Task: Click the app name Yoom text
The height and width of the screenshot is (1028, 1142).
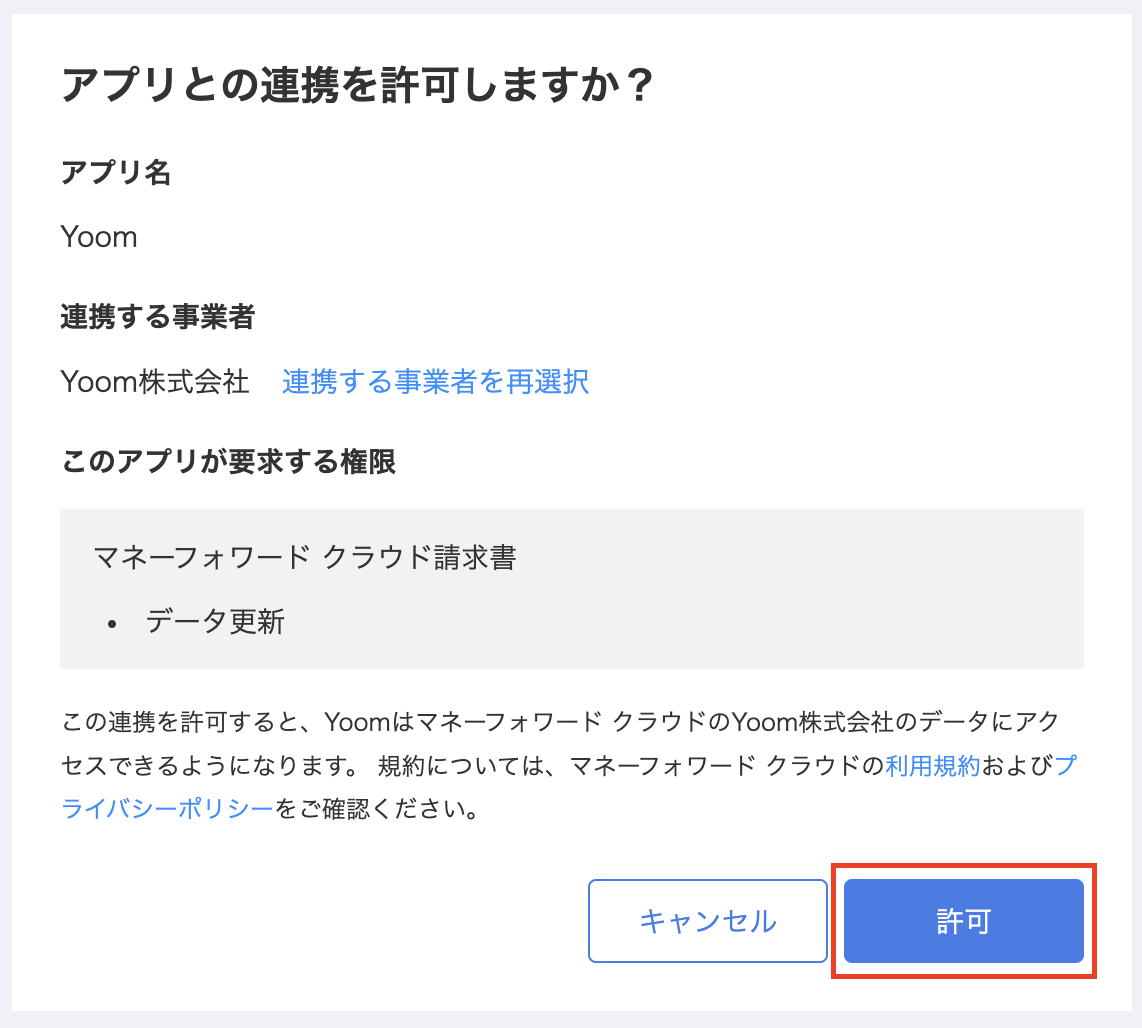Action: click(x=99, y=237)
